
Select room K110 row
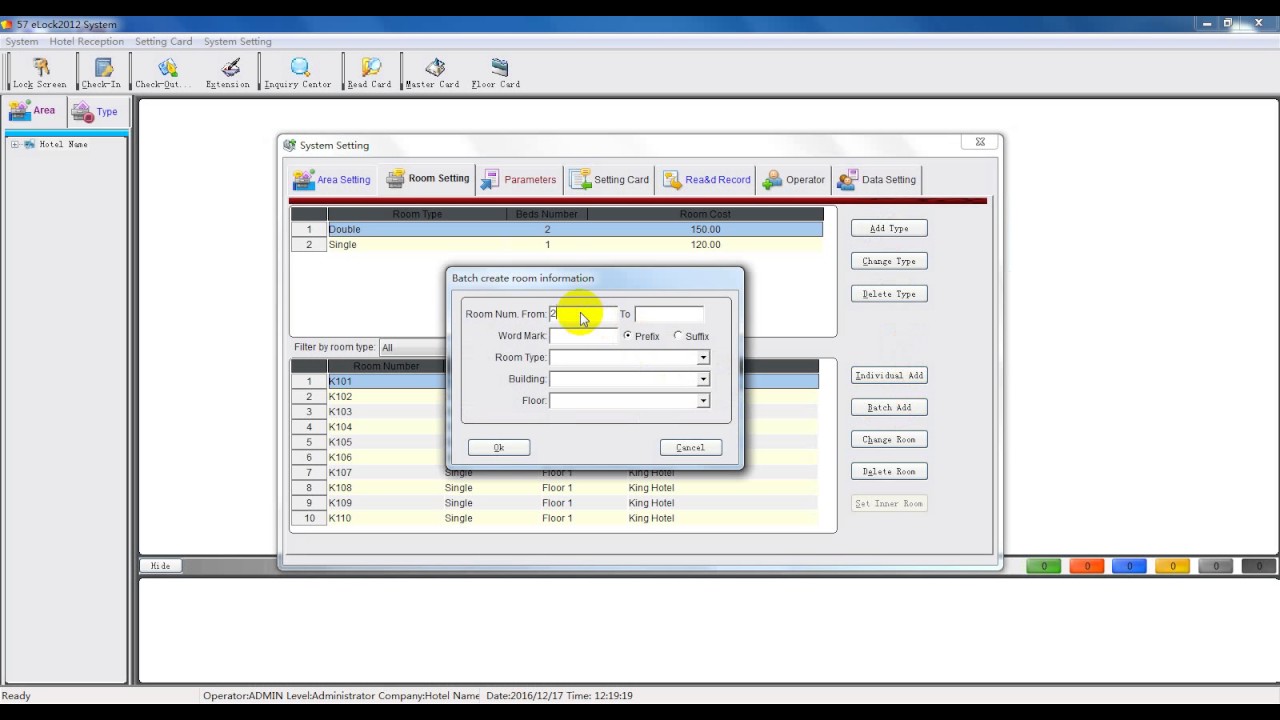(x=555, y=518)
